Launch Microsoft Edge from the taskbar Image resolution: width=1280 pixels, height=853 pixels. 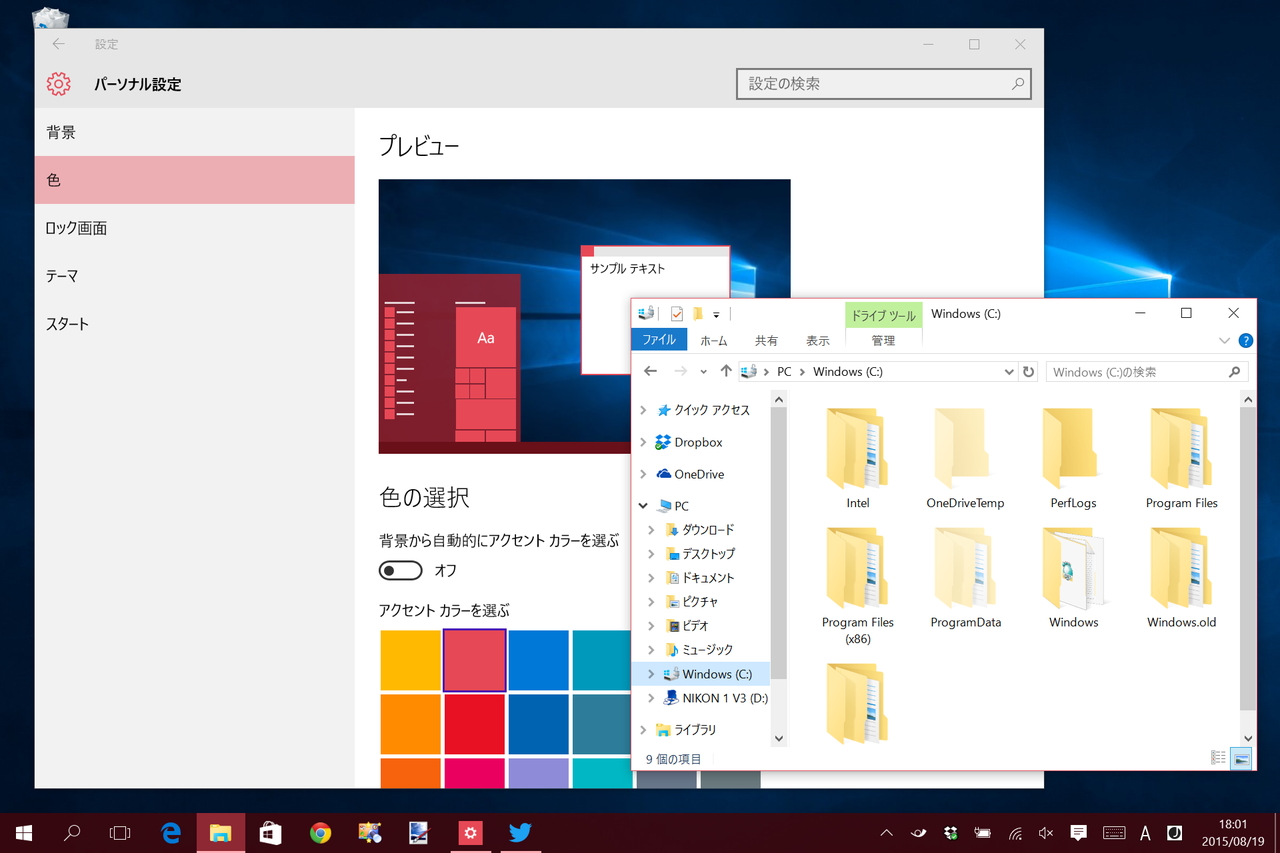(x=170, y=832)
